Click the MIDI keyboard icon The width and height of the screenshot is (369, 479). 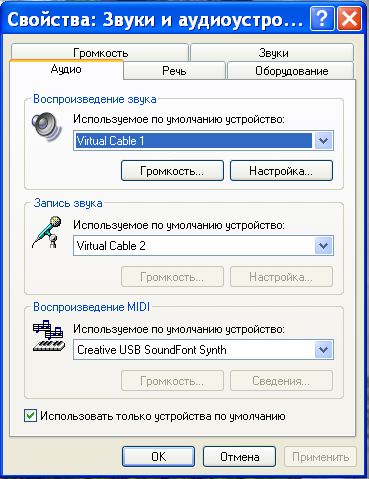48,336
